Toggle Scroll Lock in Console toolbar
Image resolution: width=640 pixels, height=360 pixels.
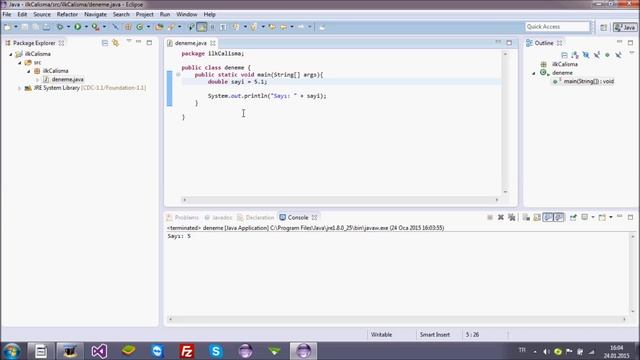(537, 218)
